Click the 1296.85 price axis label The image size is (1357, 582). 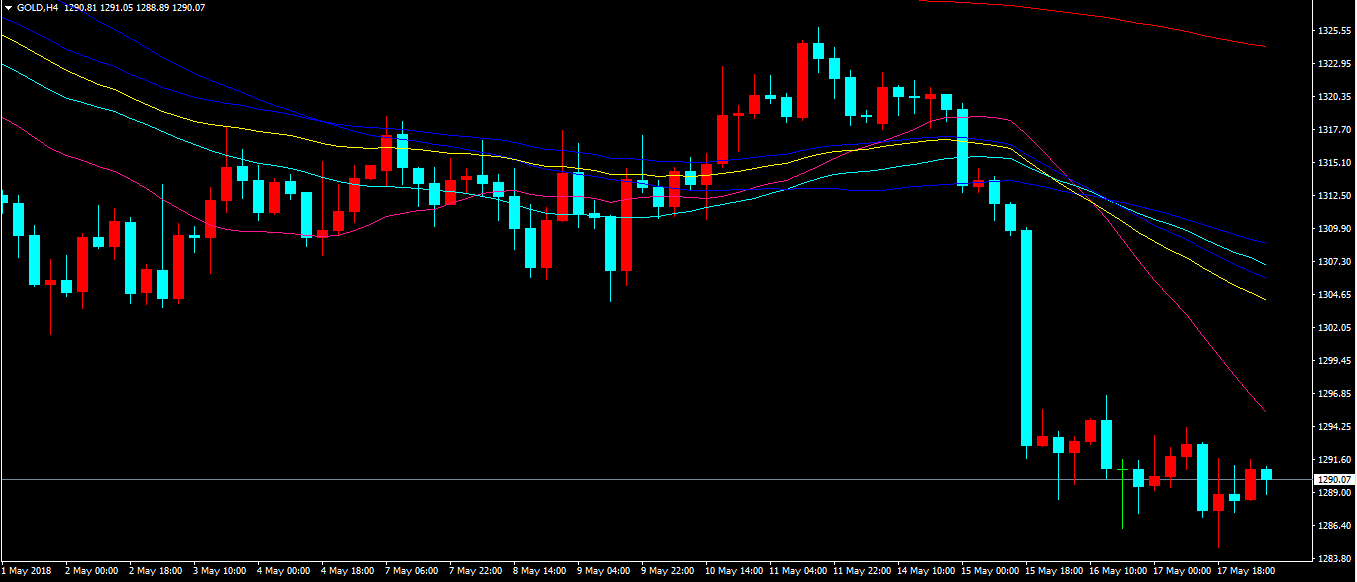1334,394
